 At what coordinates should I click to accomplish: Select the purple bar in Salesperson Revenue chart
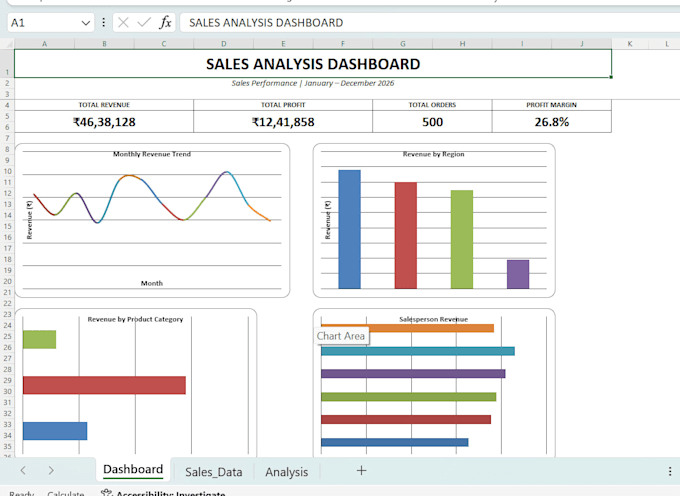pos(413,374)
